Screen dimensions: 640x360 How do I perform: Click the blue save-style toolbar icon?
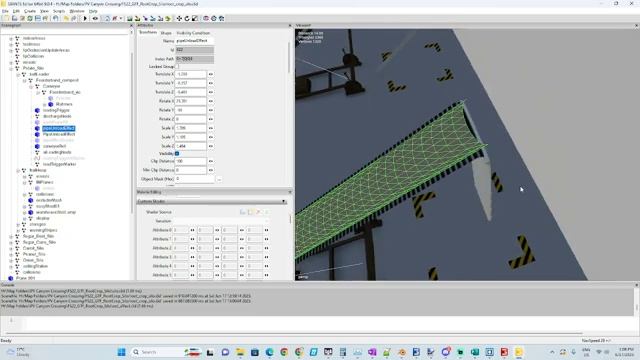(38, 18)
